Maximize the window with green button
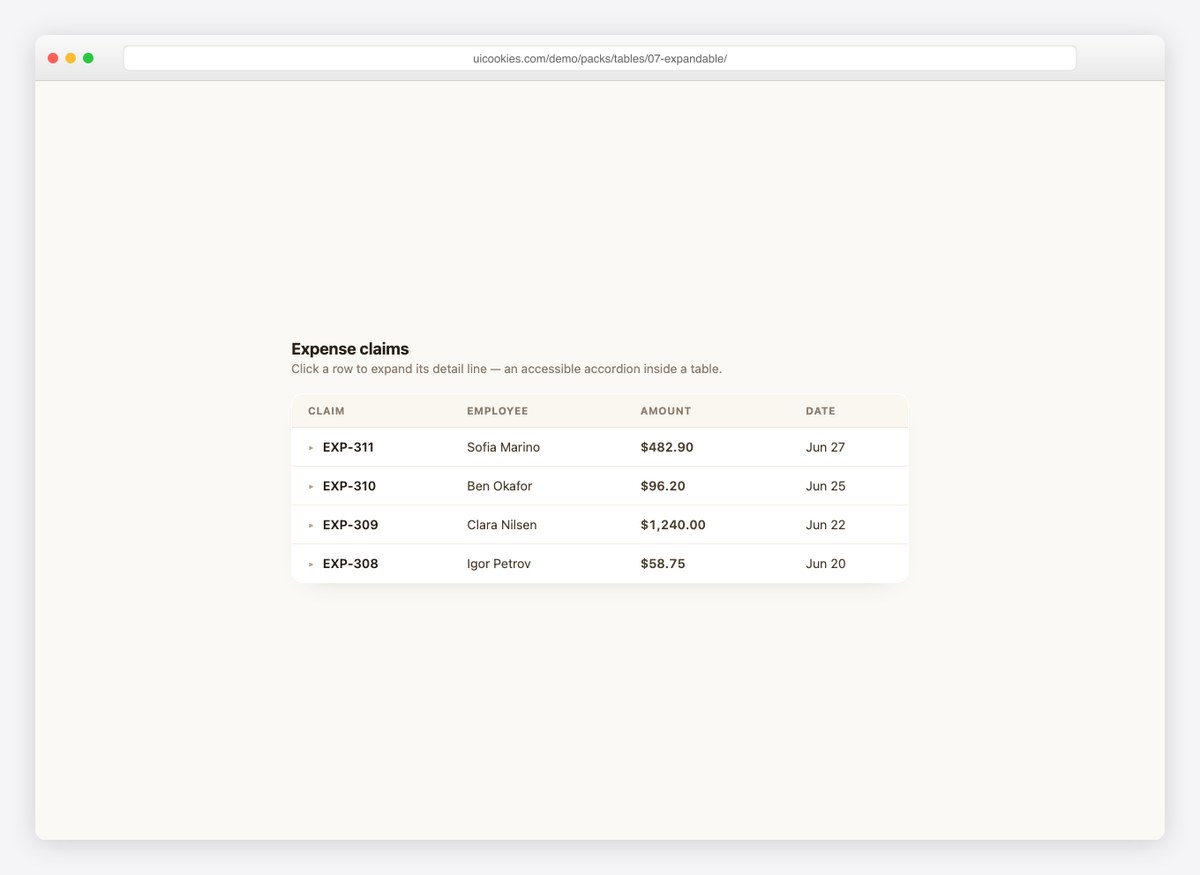This screenshot has width=1200, height=875. [x=88, y=58]
